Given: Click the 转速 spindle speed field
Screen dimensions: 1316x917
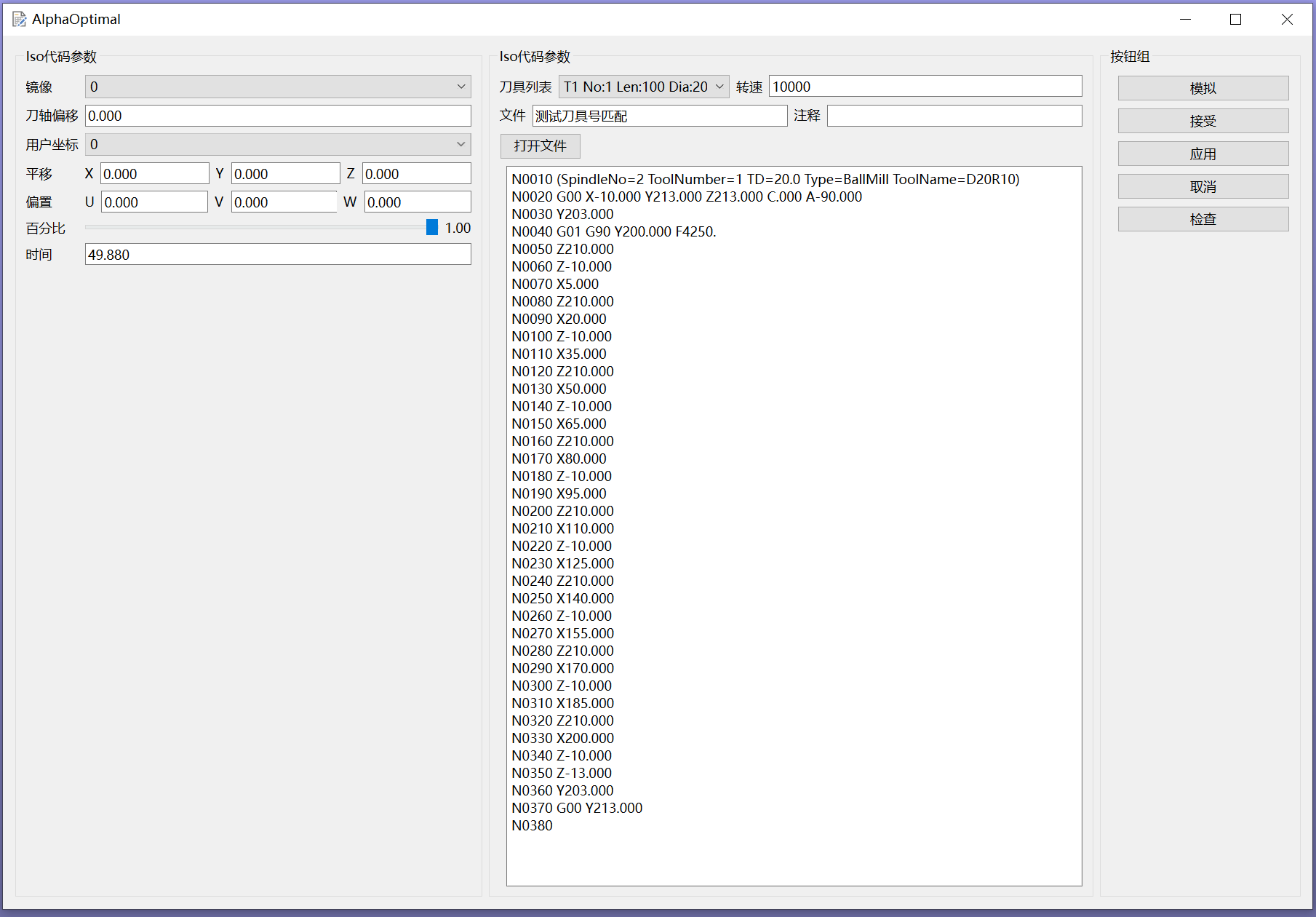Looking at the screenshot, I should click(x=925, y=87).
